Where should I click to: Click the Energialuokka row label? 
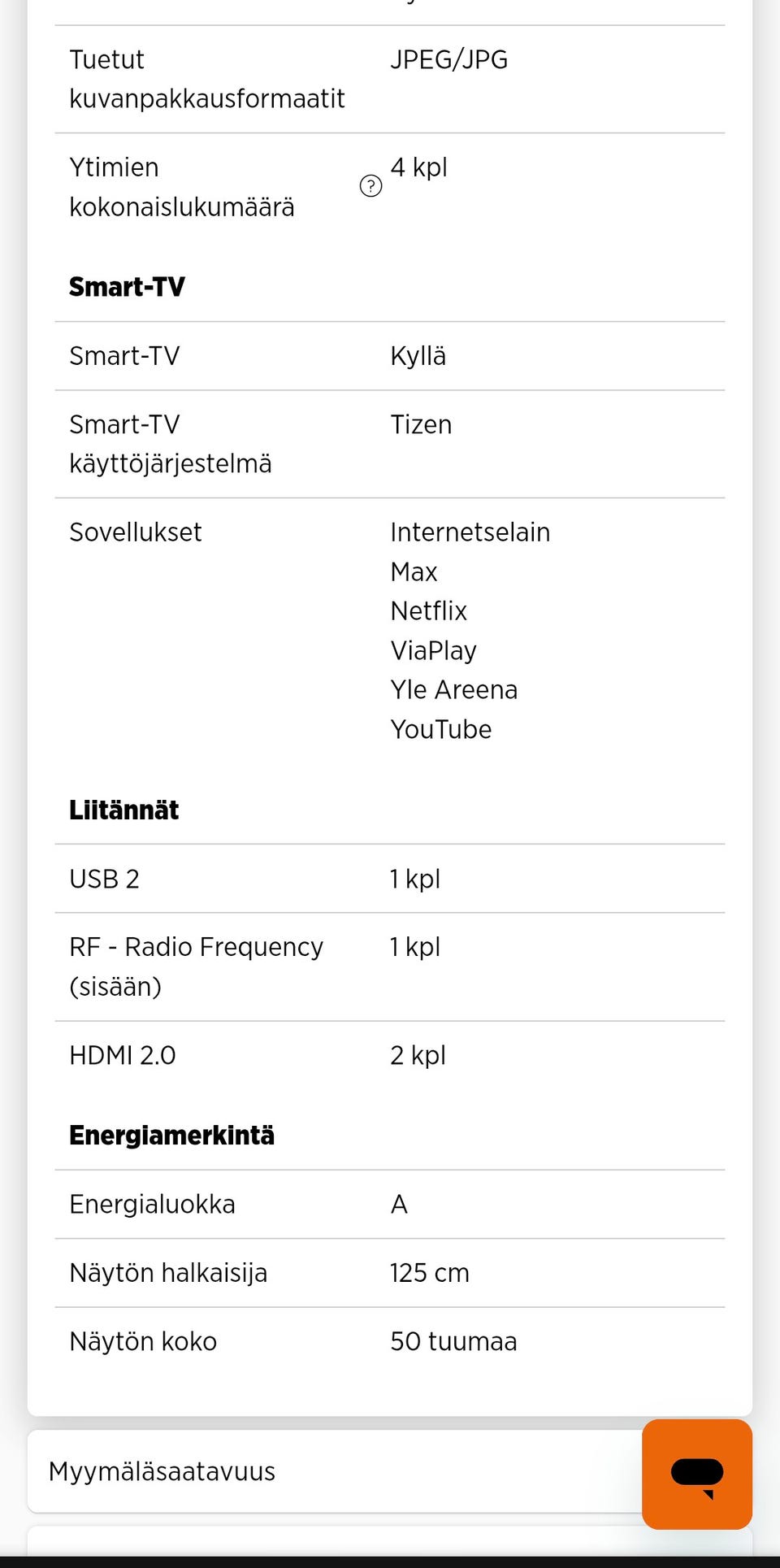point(152,1205)
